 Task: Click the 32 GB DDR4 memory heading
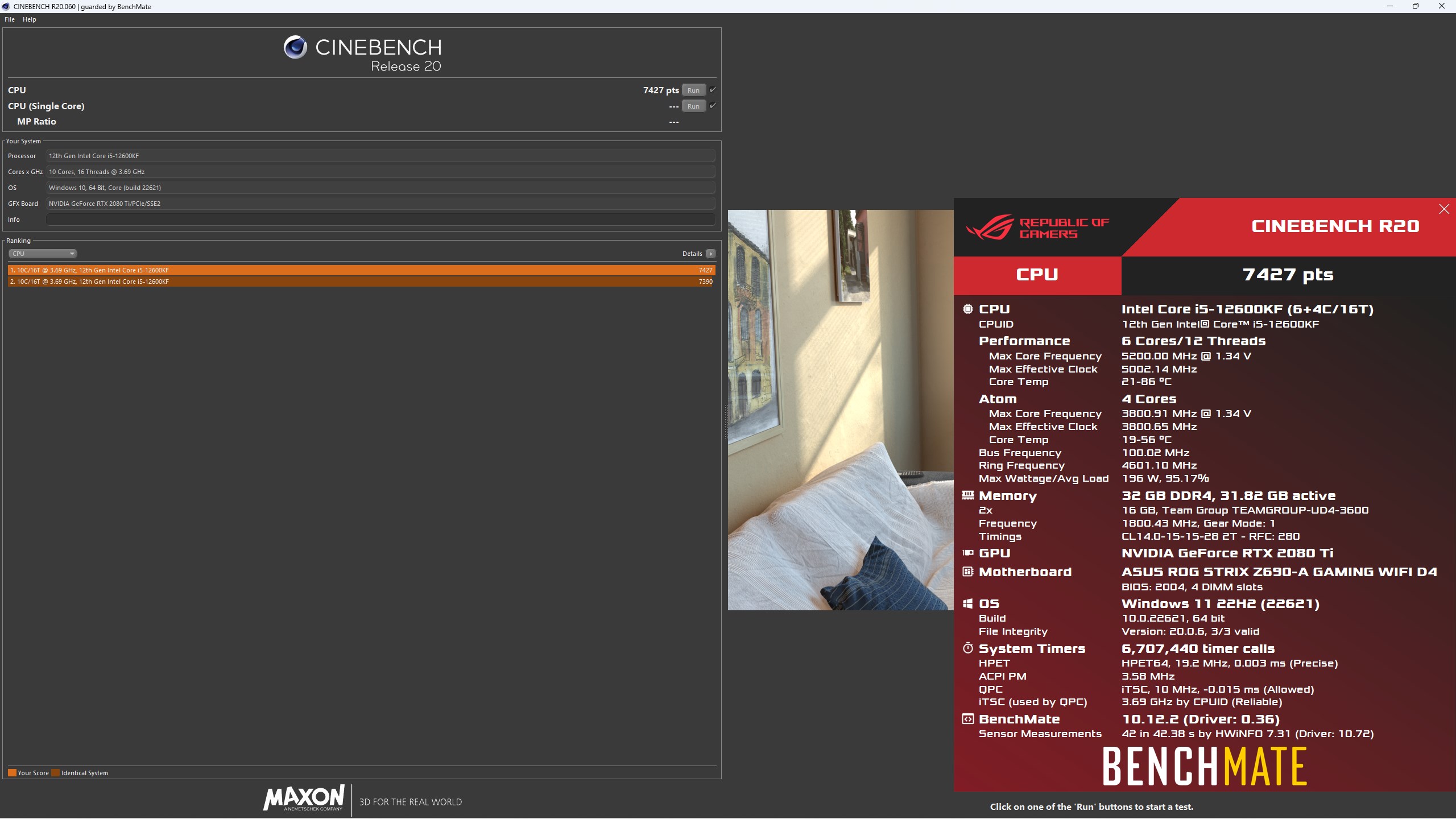[x=1228, y=495]
